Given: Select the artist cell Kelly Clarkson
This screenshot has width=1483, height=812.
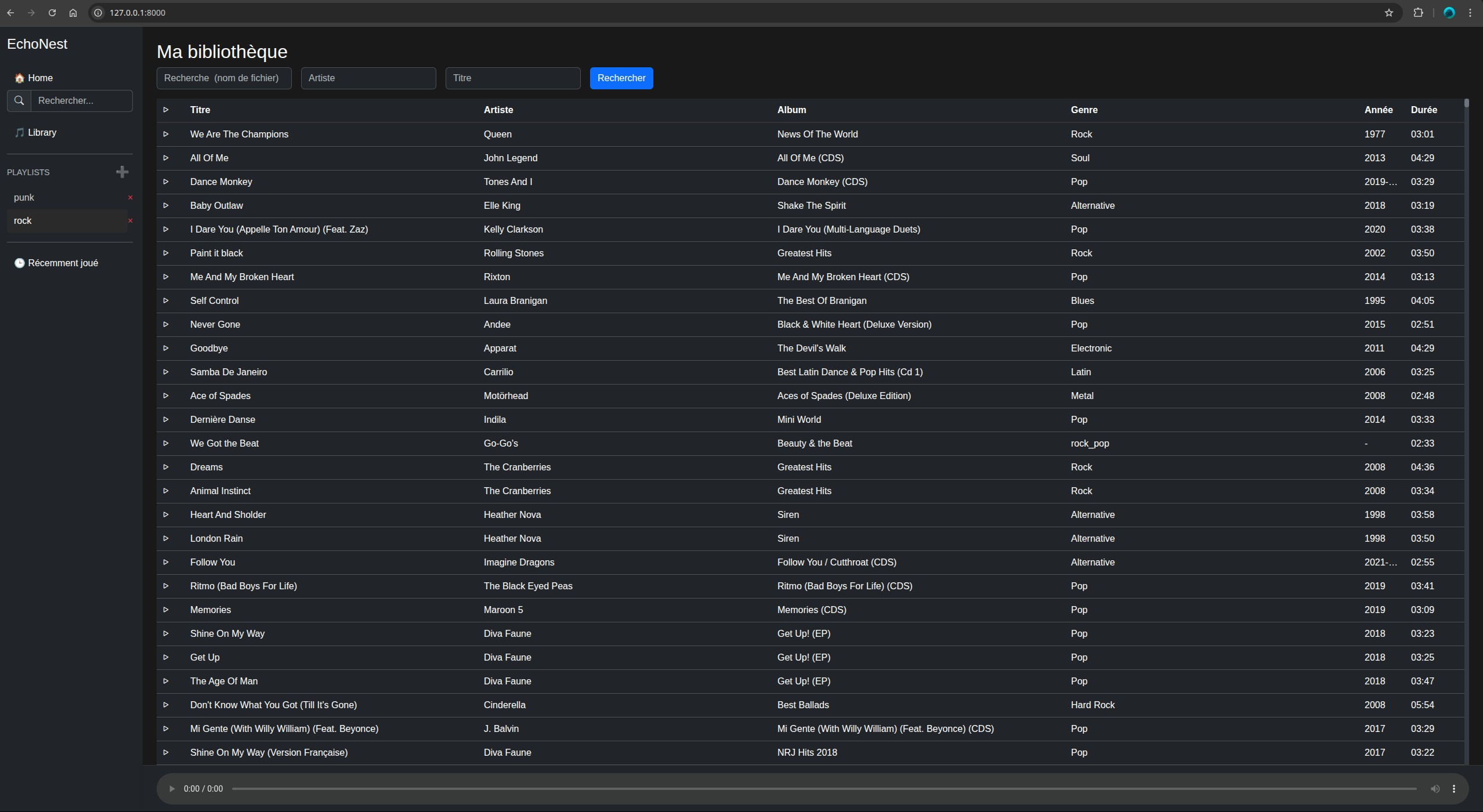Looking at the screenshot, I should (x=513, y=229).
